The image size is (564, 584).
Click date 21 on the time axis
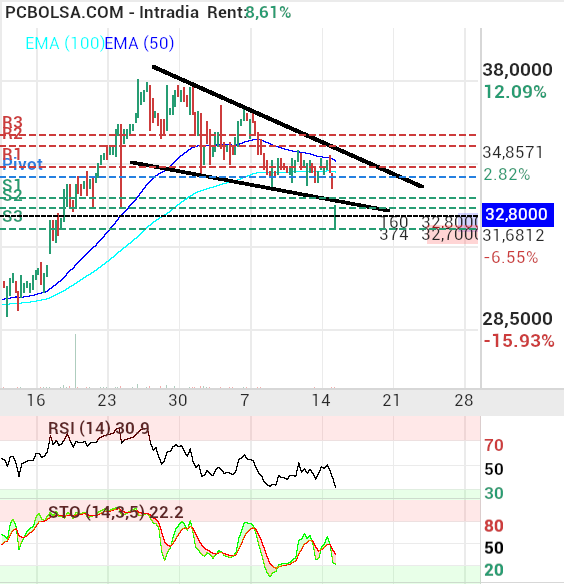(391, 400)
